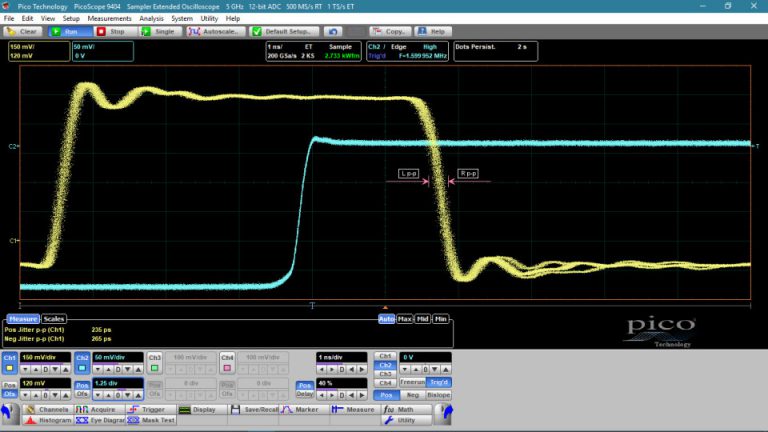The height and width of the screenshot is (432, 768).
Task: Open the Measure control panel
Action: [355, 409]
